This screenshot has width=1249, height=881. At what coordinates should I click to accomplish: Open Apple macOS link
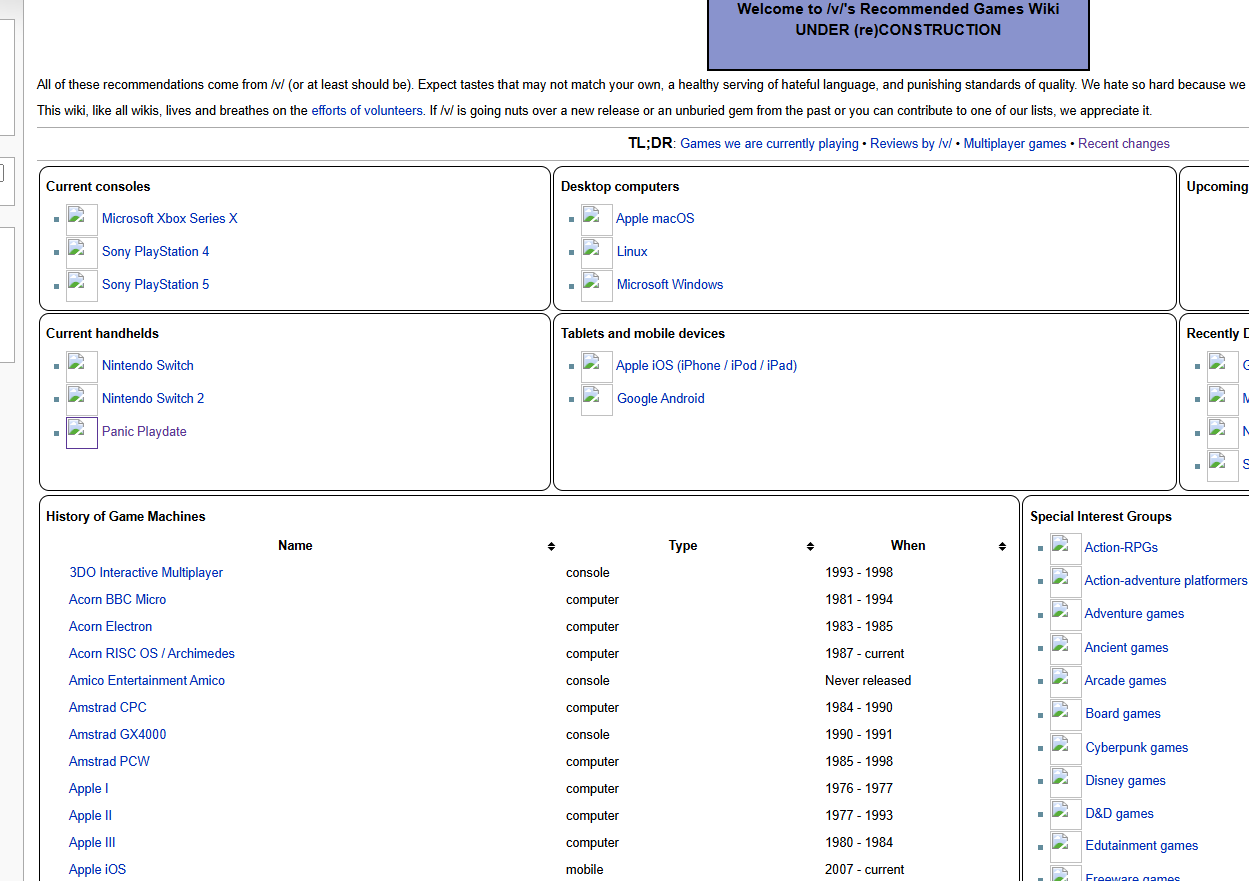pos(655,219)
